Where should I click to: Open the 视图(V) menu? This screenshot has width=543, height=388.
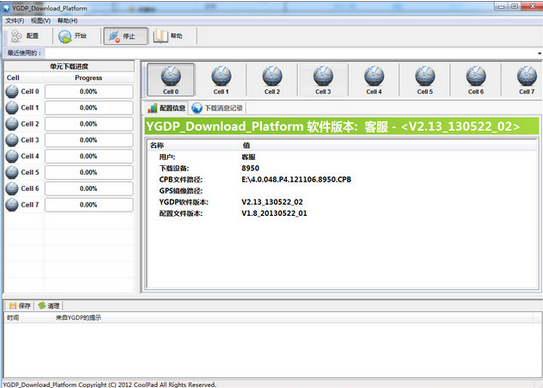click(41, 21)
